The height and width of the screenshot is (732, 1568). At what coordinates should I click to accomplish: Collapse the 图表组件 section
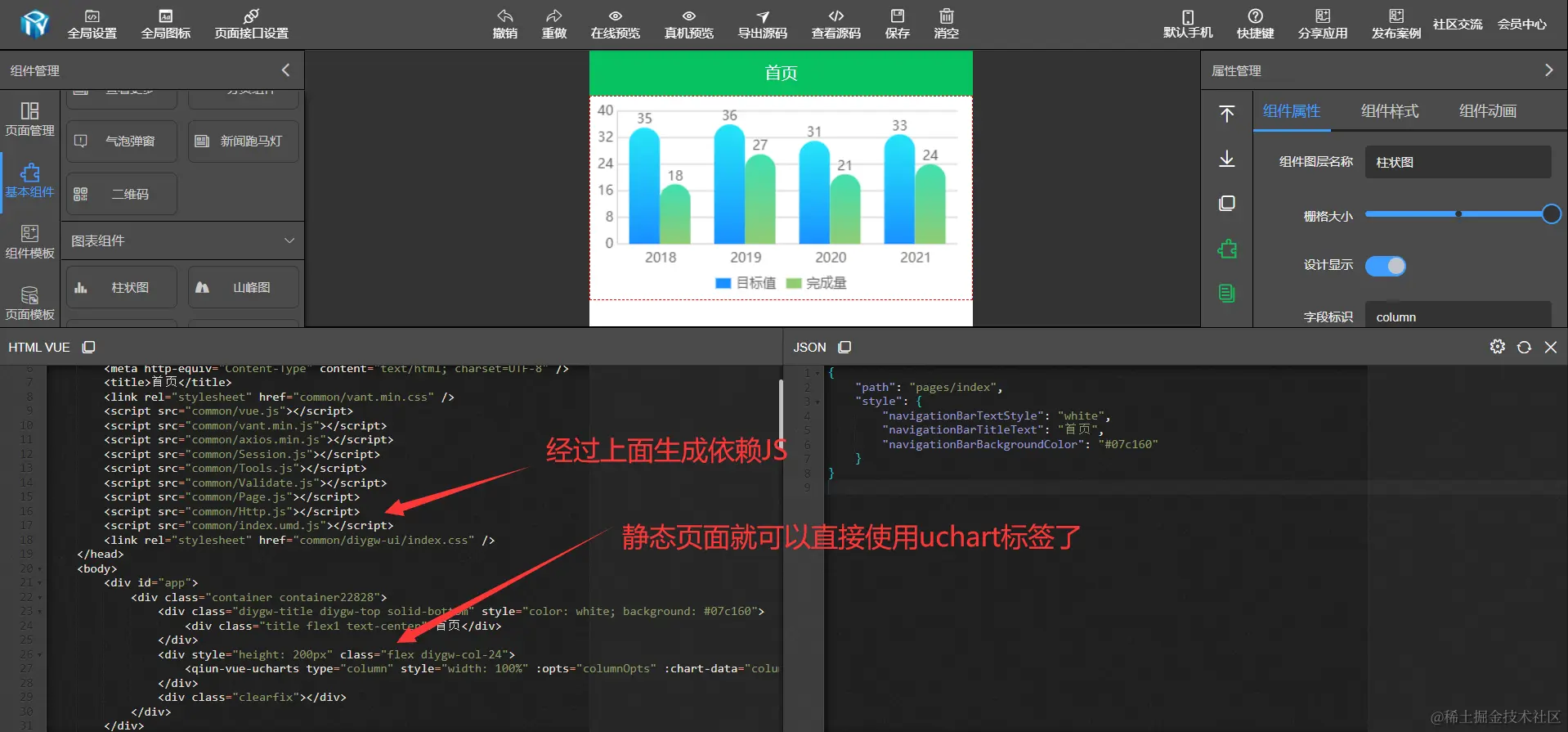pos(289,240)
